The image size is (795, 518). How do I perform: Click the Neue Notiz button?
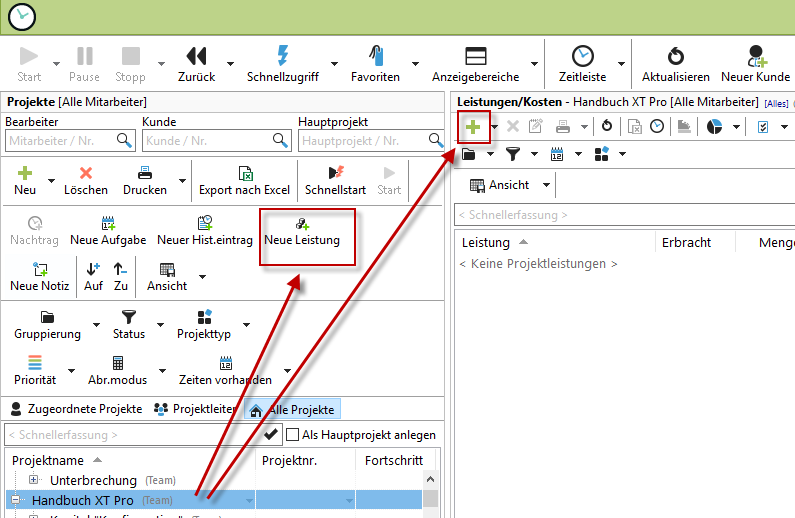[39, 276]
